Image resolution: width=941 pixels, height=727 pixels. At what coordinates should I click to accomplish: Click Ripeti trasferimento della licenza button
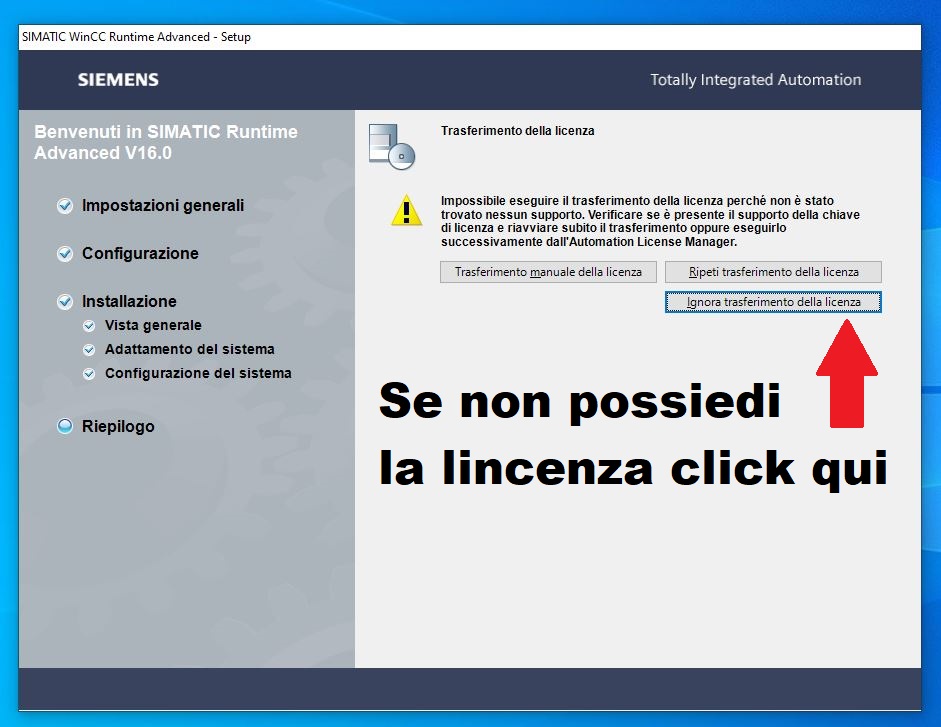[x=773, y=272]
